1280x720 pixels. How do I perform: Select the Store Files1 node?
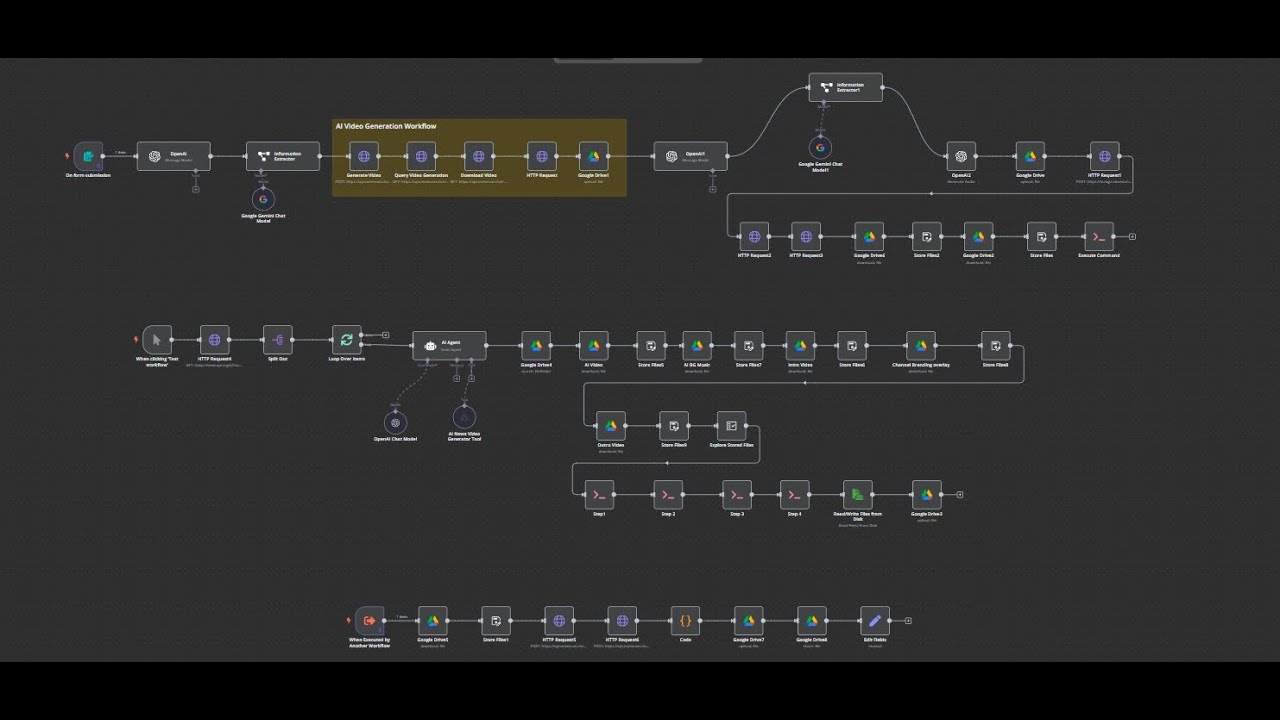(496, 621)
